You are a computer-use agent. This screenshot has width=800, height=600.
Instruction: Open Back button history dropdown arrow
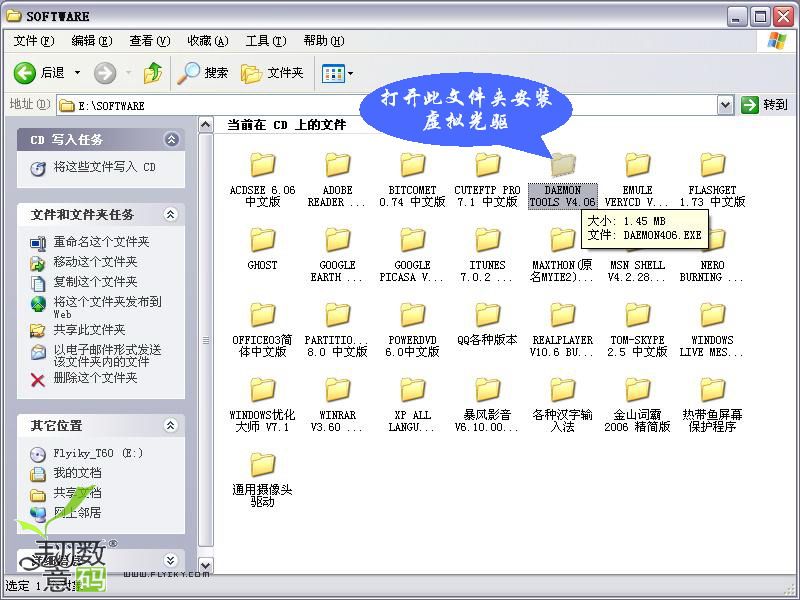point(78,73)
